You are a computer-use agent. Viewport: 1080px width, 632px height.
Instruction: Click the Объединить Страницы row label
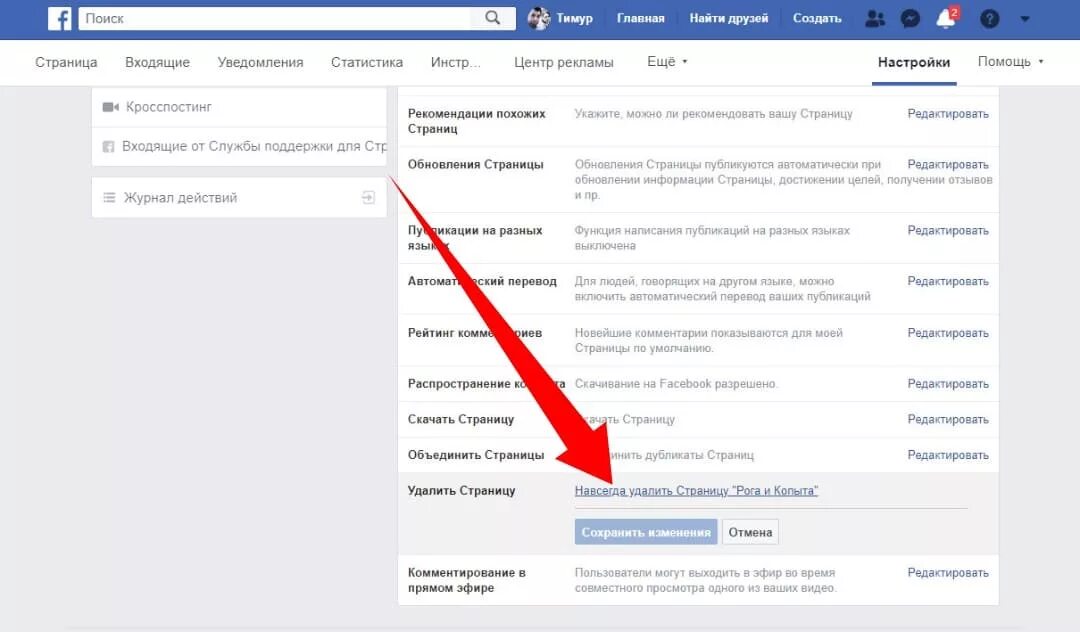point(476,455)
